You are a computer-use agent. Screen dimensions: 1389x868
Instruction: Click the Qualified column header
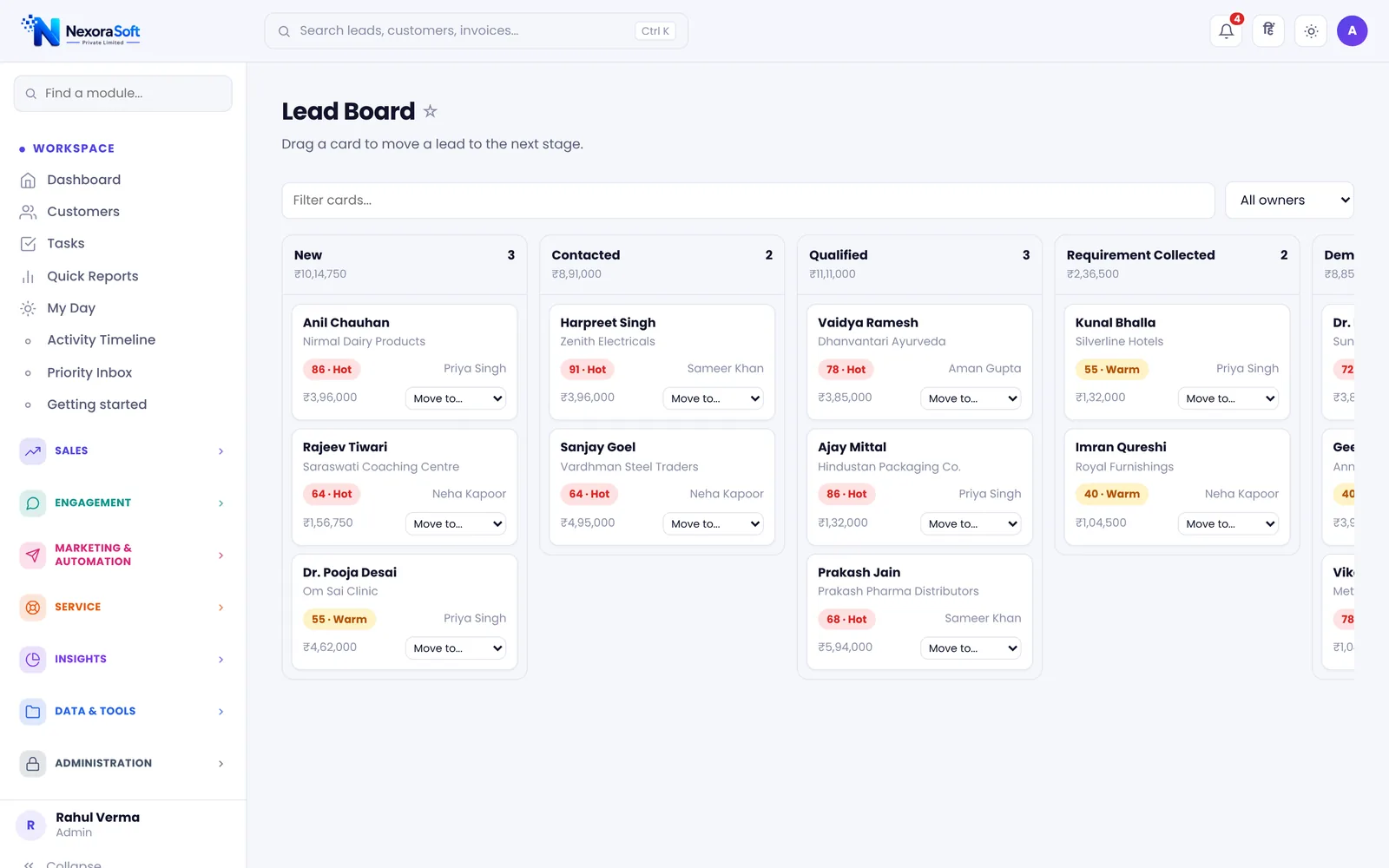tap(919, 264)
